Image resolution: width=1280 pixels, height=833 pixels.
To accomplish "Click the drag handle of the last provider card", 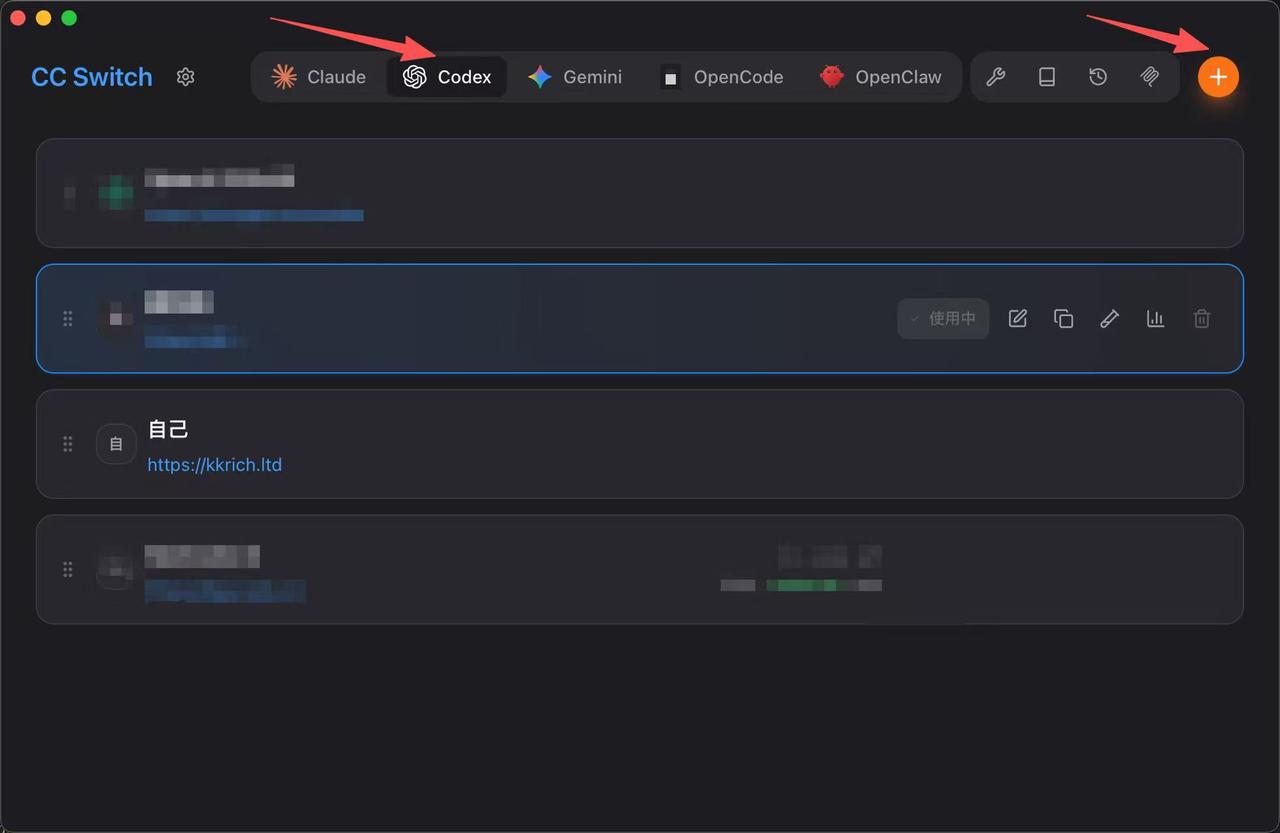I will 68,569.
